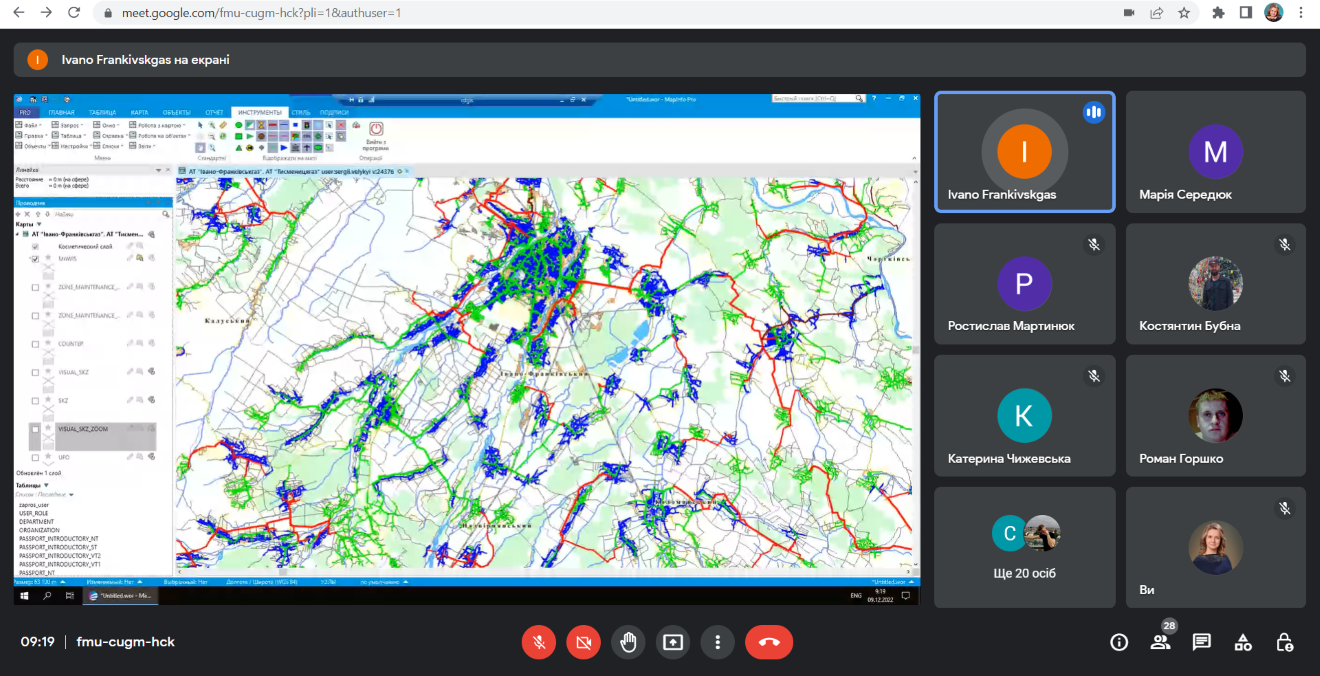
Task: Click the red leave call button
Action: point(768,642)
